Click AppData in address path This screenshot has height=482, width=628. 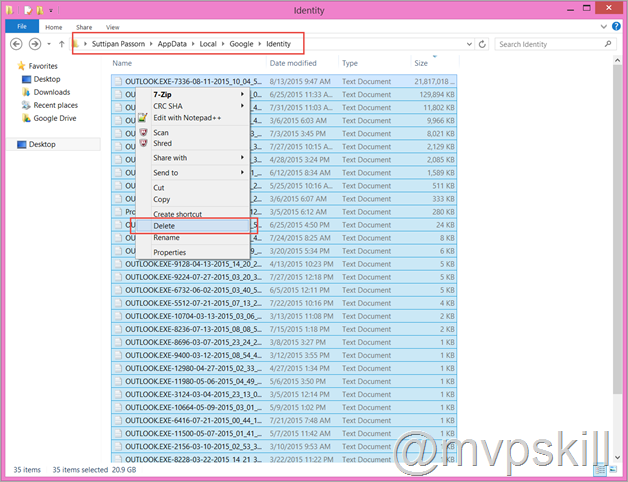(172, 44)
